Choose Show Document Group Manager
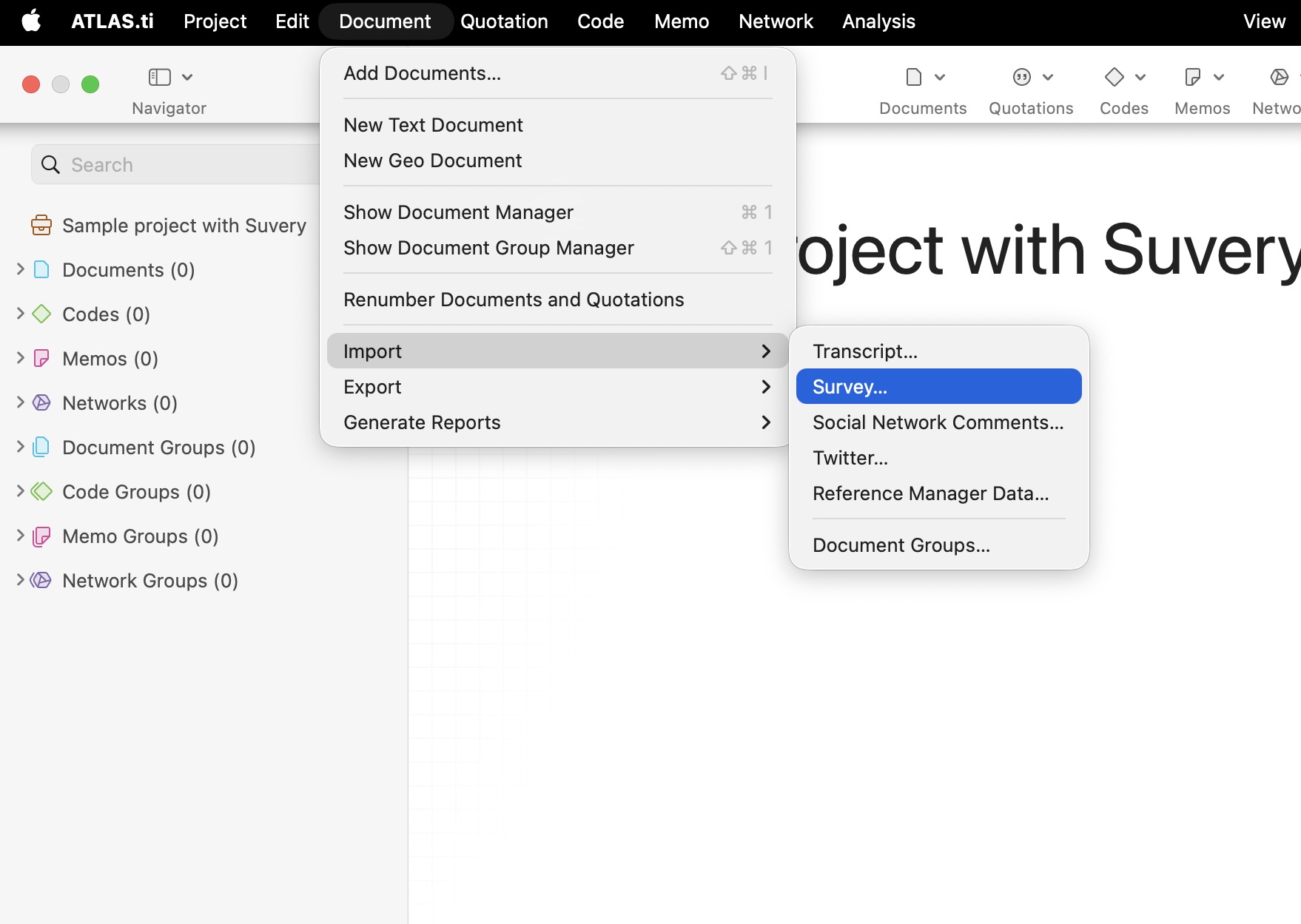 (558, 248)
